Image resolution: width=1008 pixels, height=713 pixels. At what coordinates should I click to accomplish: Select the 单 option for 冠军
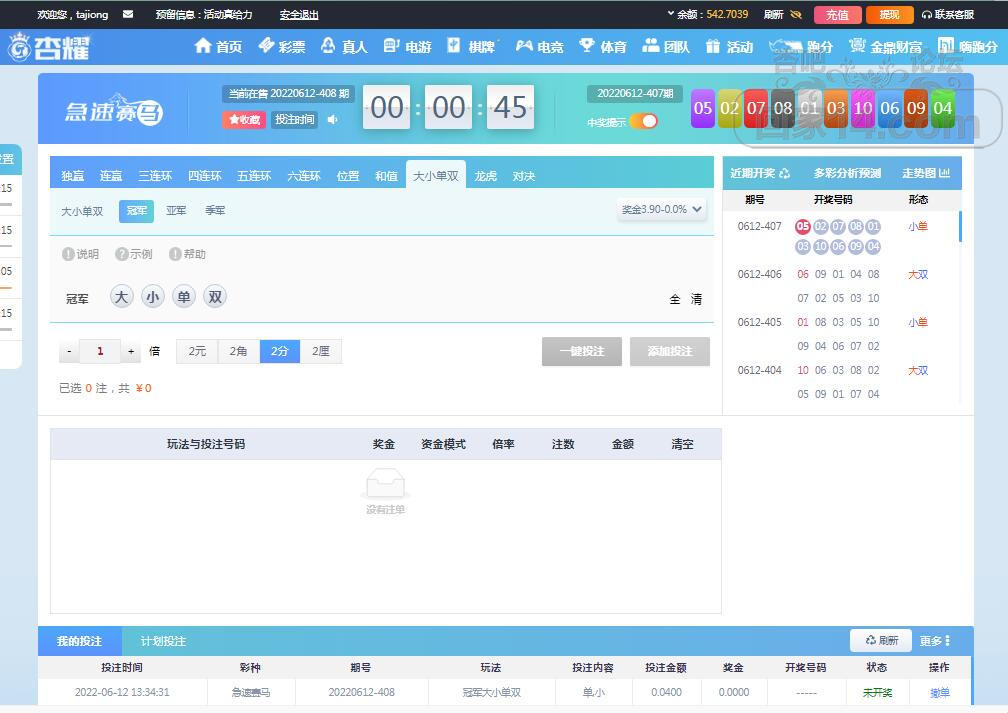(x=184, y=297)
